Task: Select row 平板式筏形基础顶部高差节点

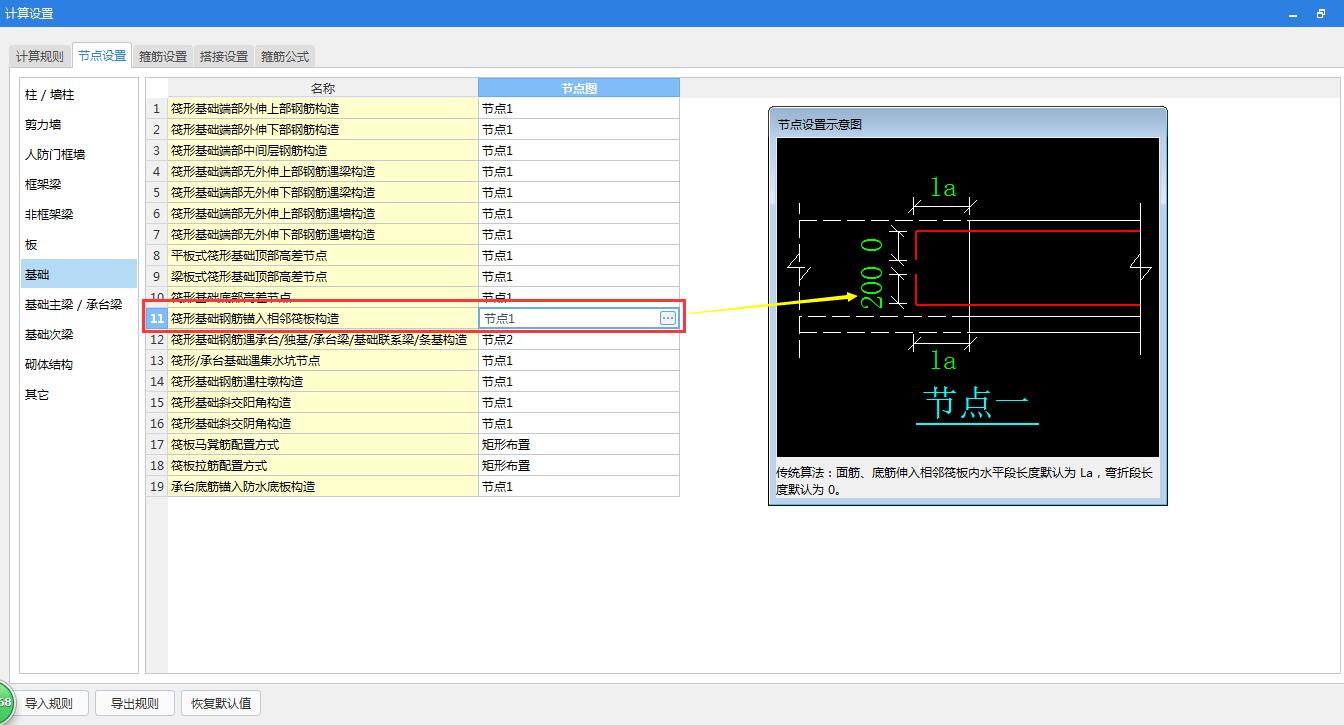Action: pyautogui.click(x=322, y=255)
